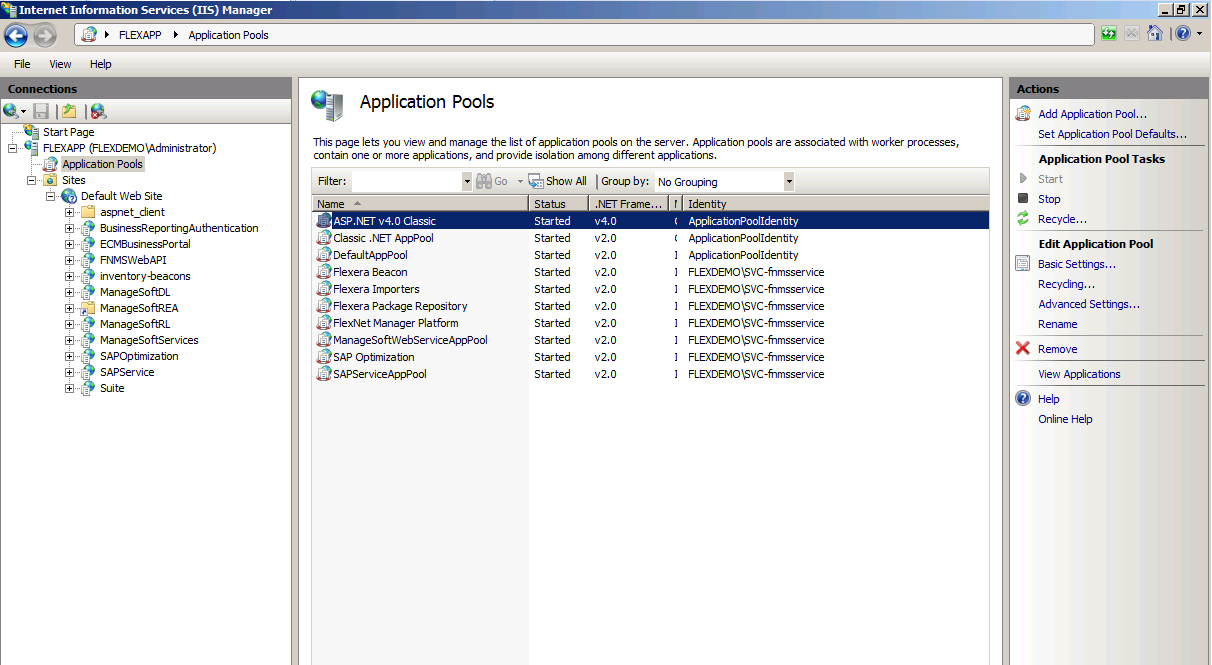Click the Home icon in address bar area
This screenshot has height=665, width=1212.
[1155, 34]
